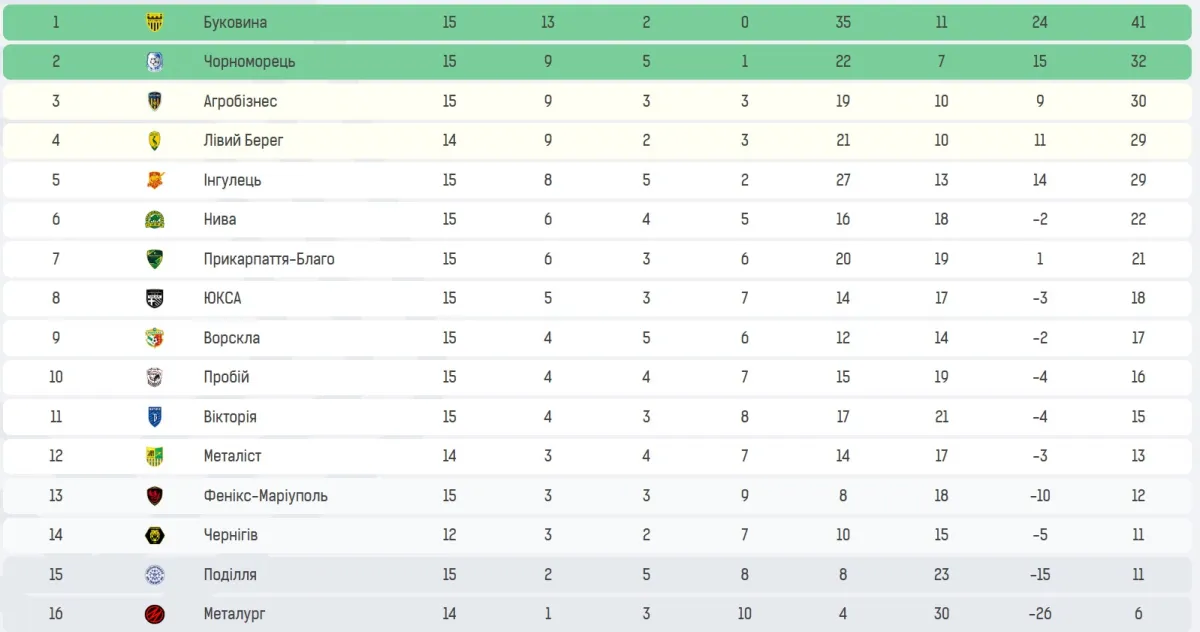The height and width of the screenshot is (632, 1200).
Task: Click the Пробій team name
Action: click(226, 377)
